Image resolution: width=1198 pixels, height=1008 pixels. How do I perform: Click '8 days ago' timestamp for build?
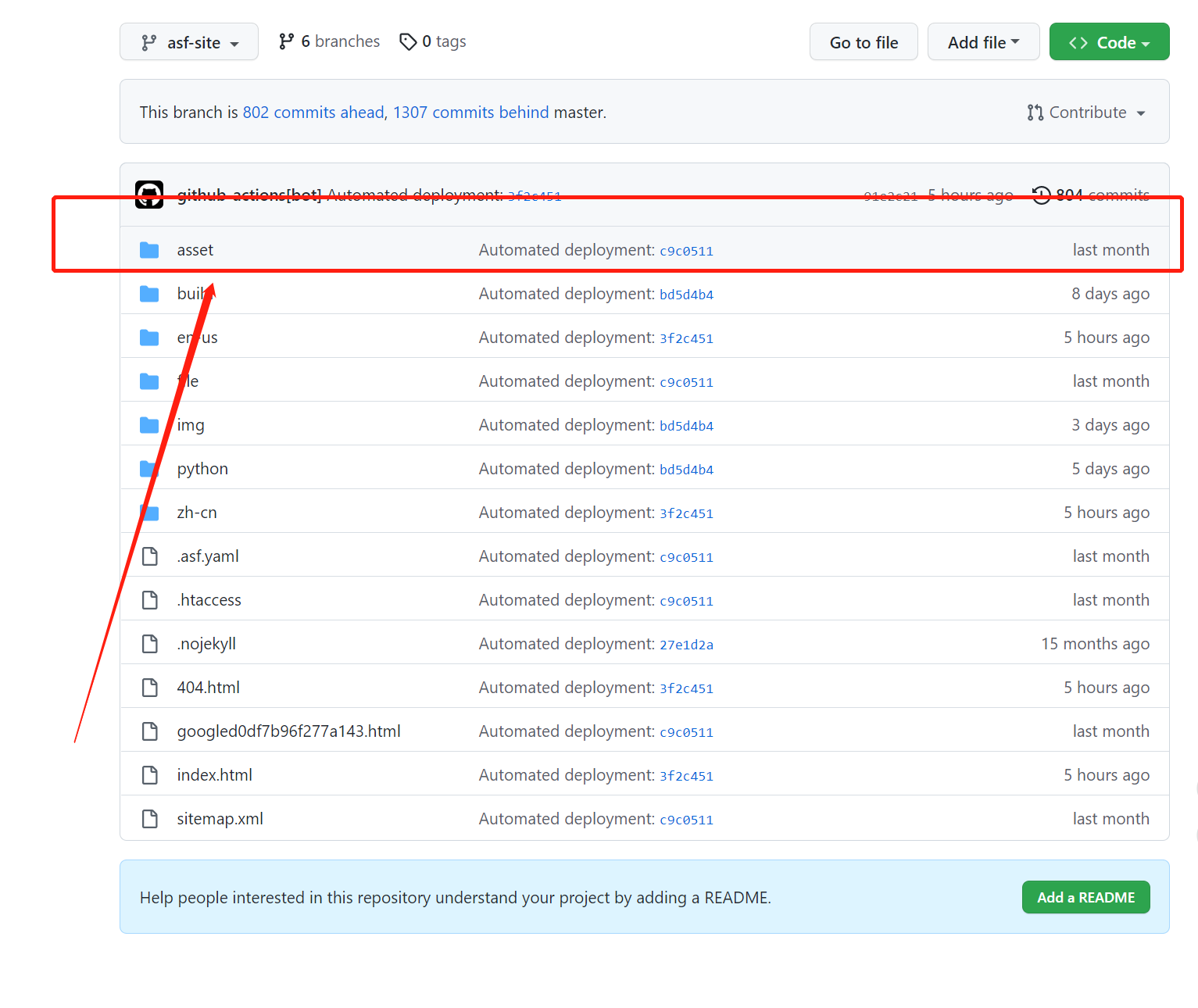point(1110,294)
